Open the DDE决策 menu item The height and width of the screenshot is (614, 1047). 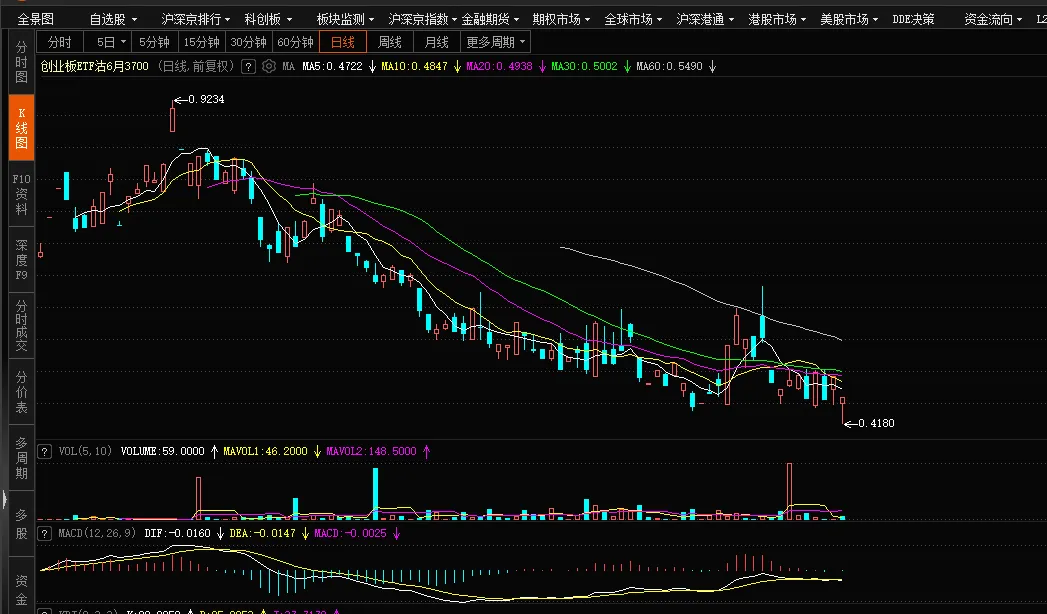coord(913,19)
